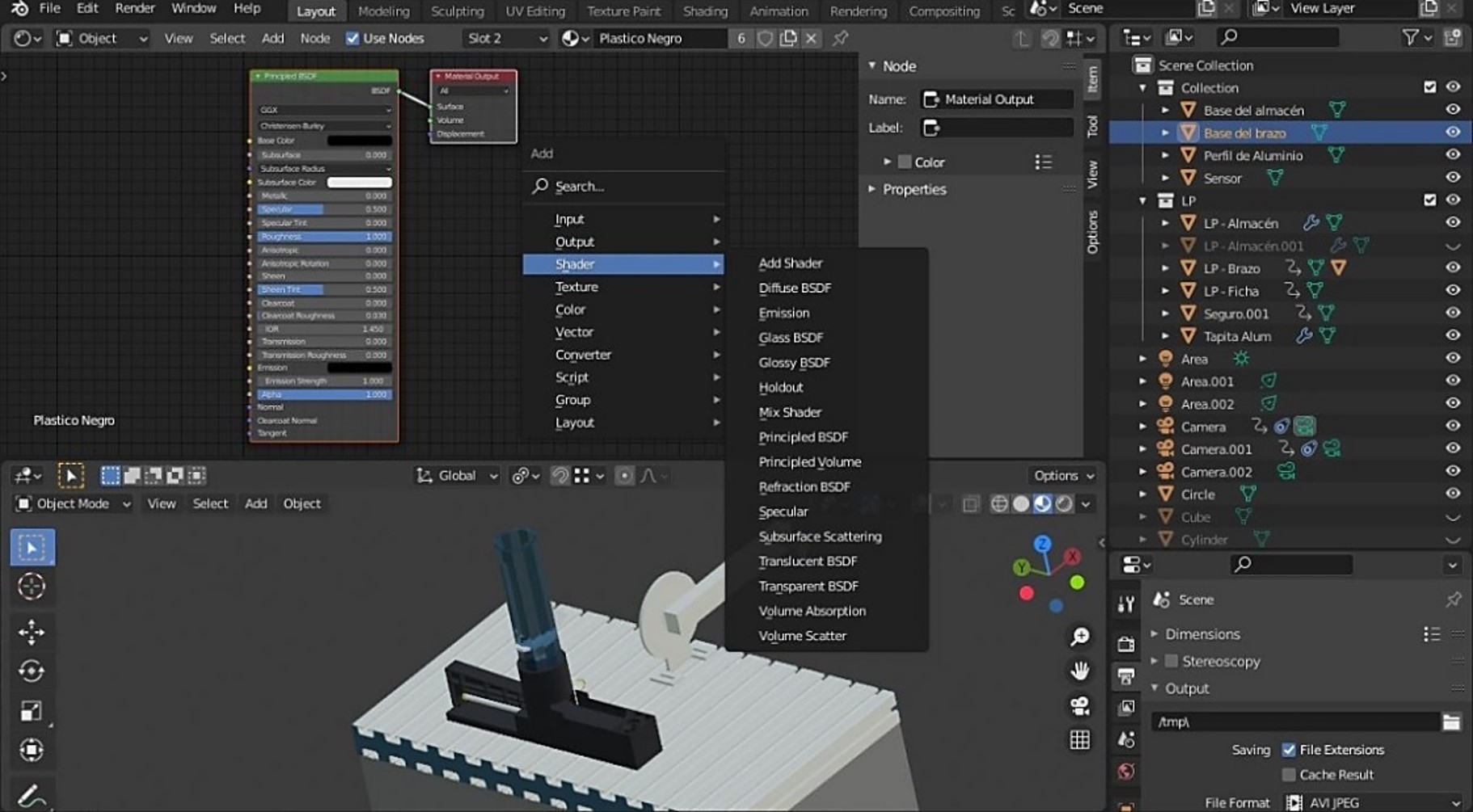This screenshot has height=812, width=1473.
Task: Open the Render properties tab icon
Action: [x=1125, y=644]
